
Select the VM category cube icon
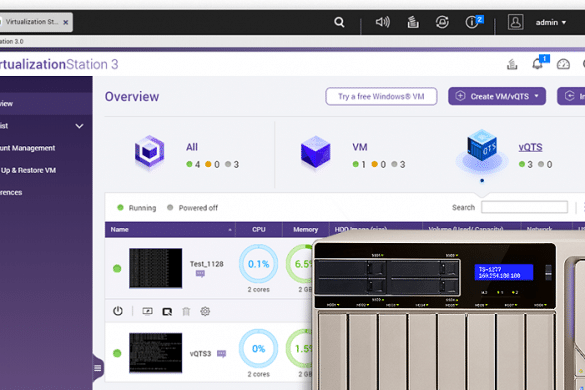click(316, 152)
